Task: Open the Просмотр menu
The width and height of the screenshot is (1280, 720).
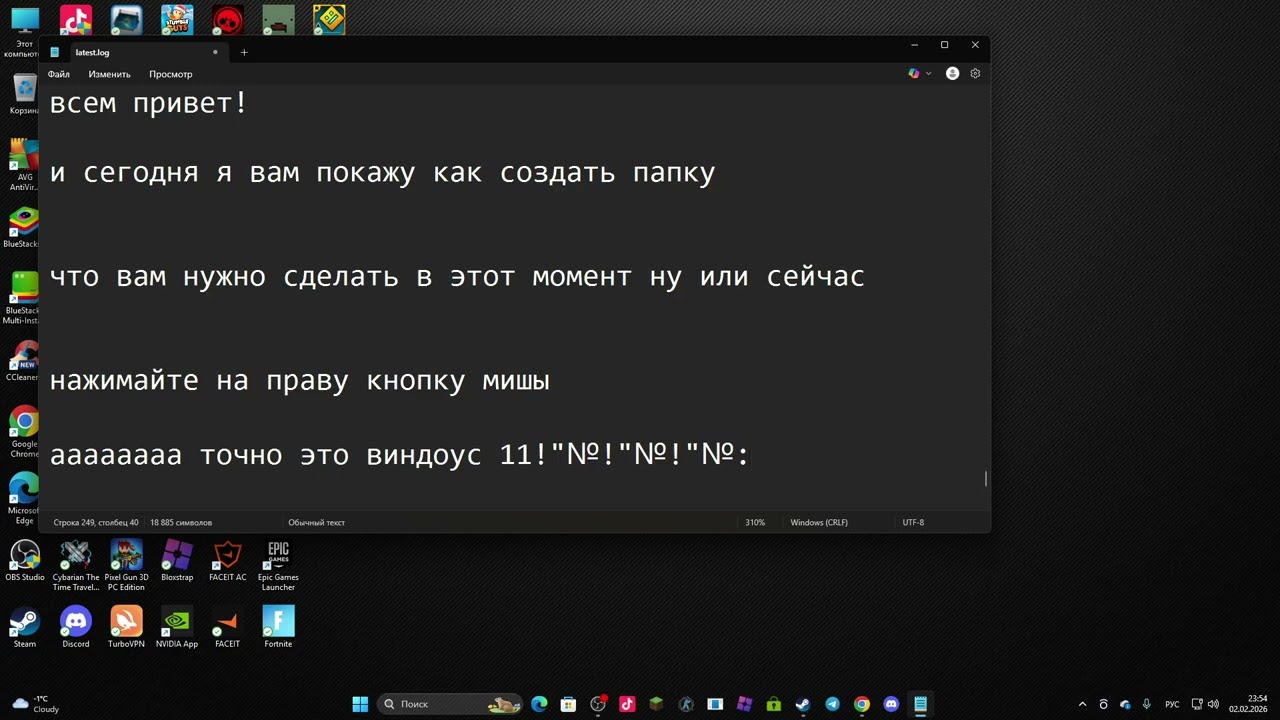Action: tap(170, 74)
